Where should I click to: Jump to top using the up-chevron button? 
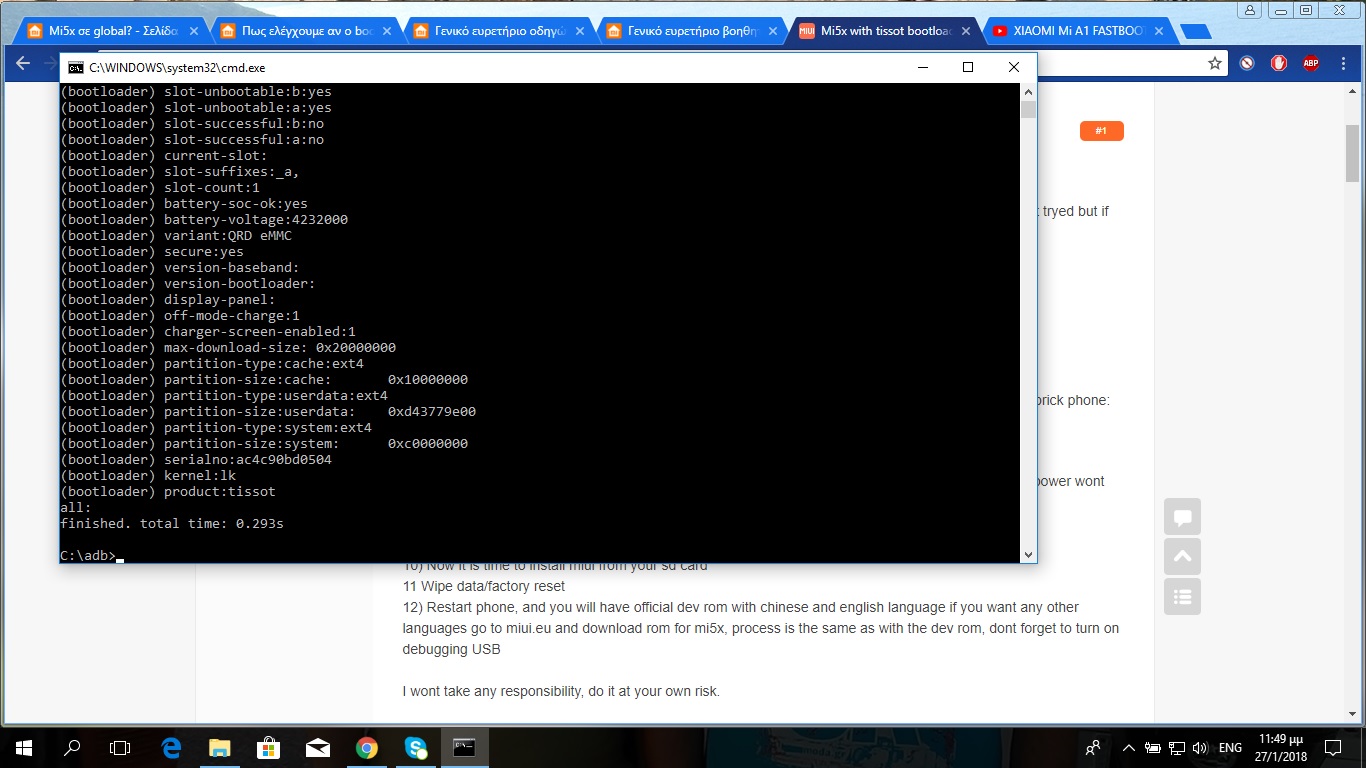pos(1182,557)
